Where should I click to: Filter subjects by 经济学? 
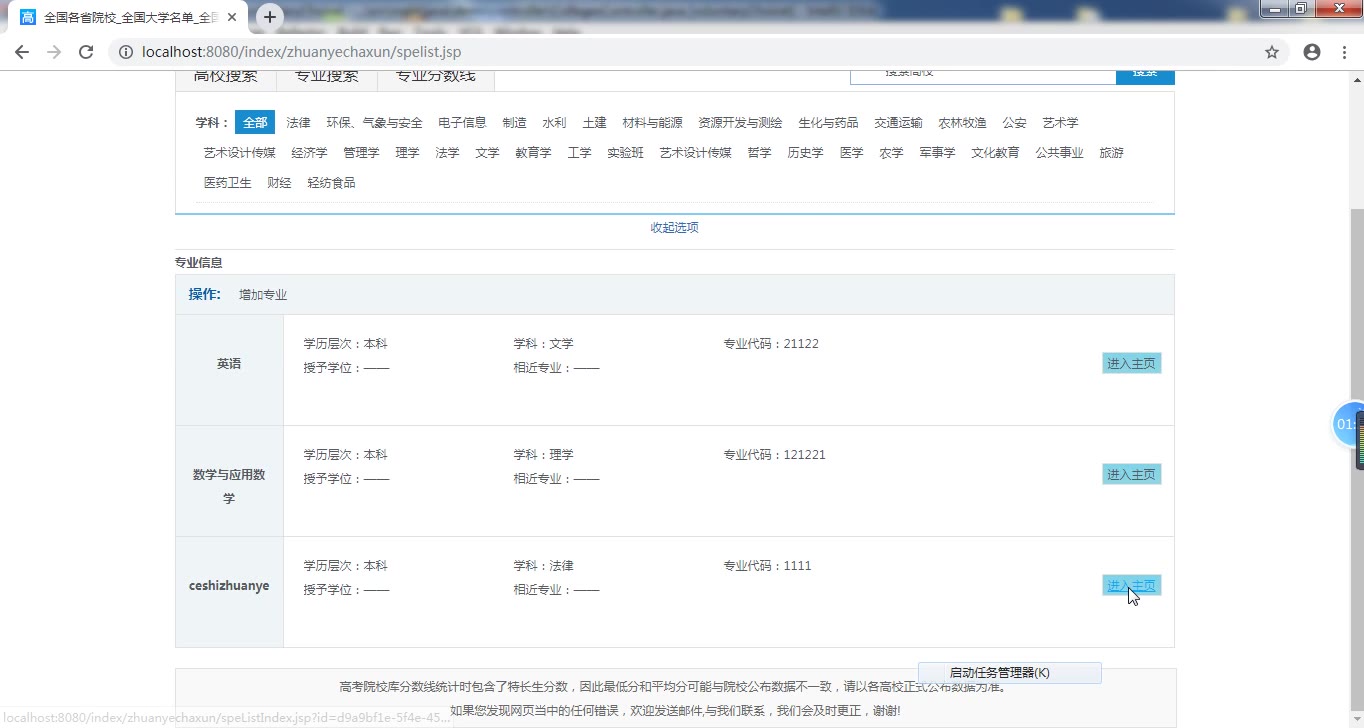click(309, 153)
